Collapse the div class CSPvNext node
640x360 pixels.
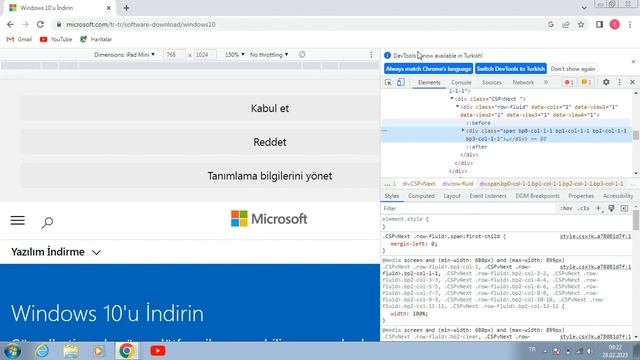click(451, 99)
